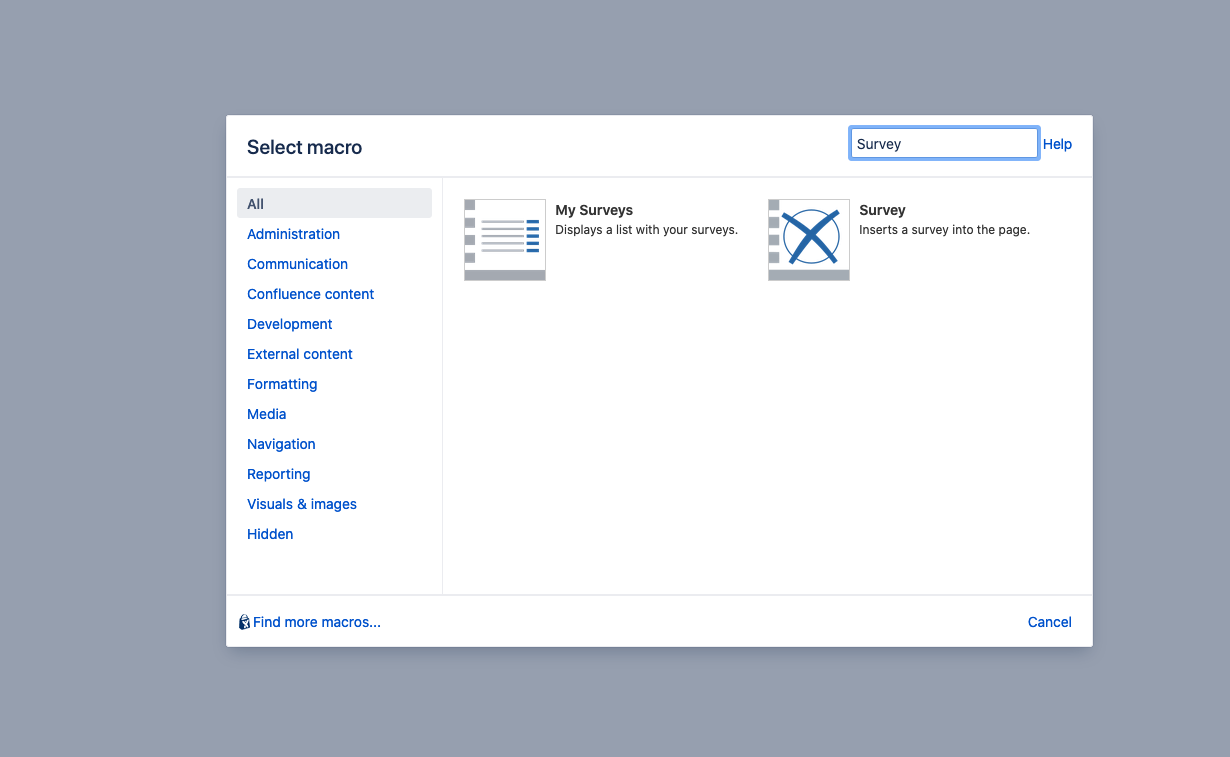This screenshot has height=757, width=1230.
Task: Select the My Surveys macro icon
Action: coord(505,239)
